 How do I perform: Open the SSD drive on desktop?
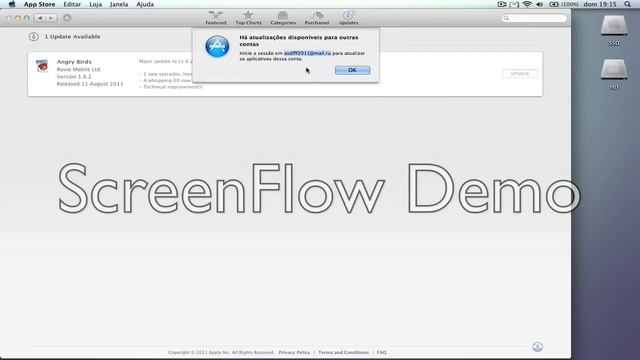614,30
